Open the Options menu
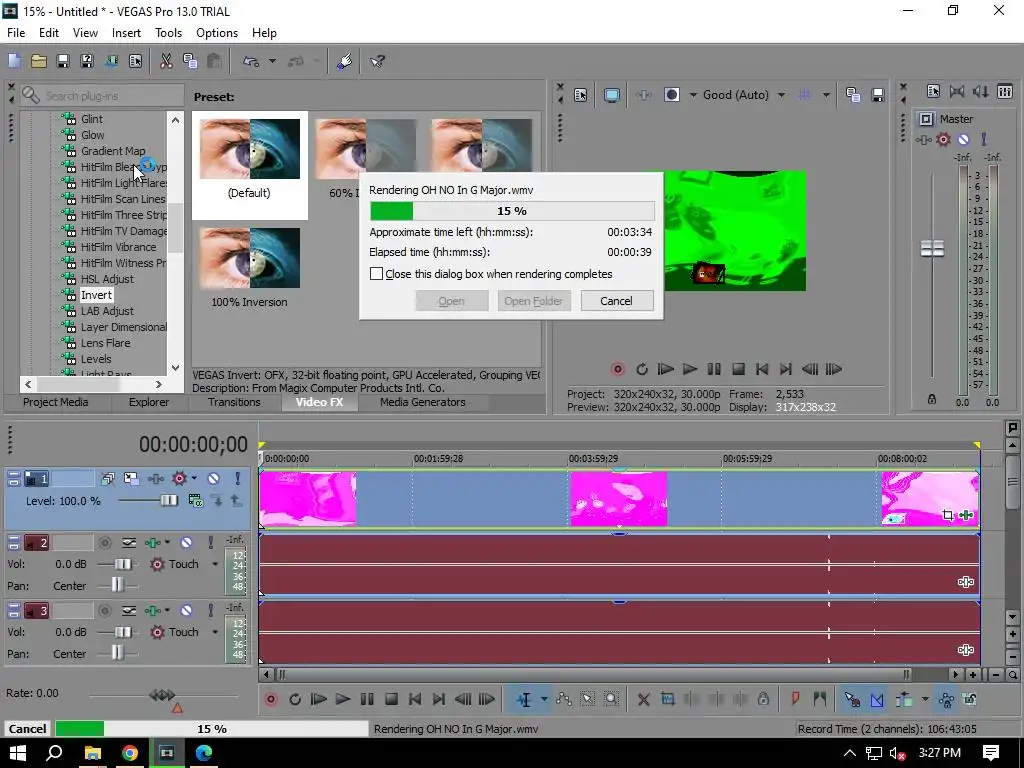 tap(217, 33)
